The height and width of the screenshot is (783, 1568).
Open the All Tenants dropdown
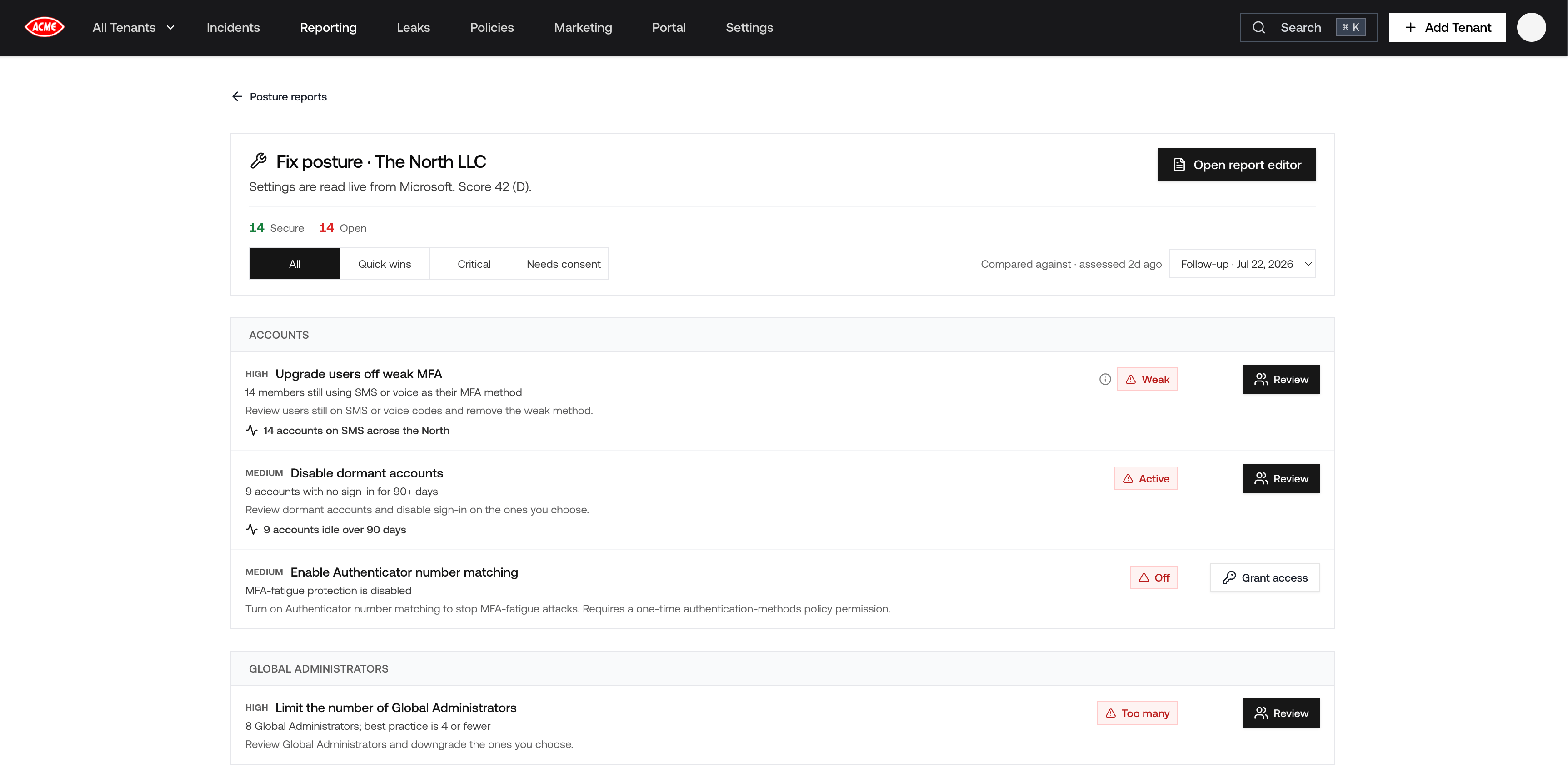pyautogui.click(x=133, y=27)
